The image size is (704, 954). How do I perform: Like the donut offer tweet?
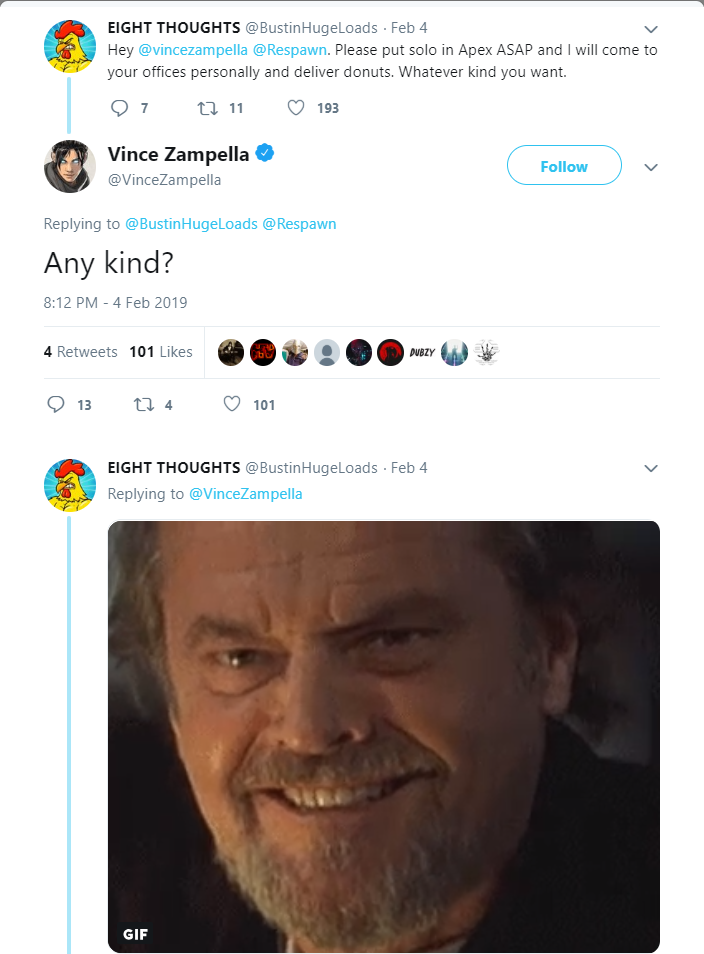296,108
